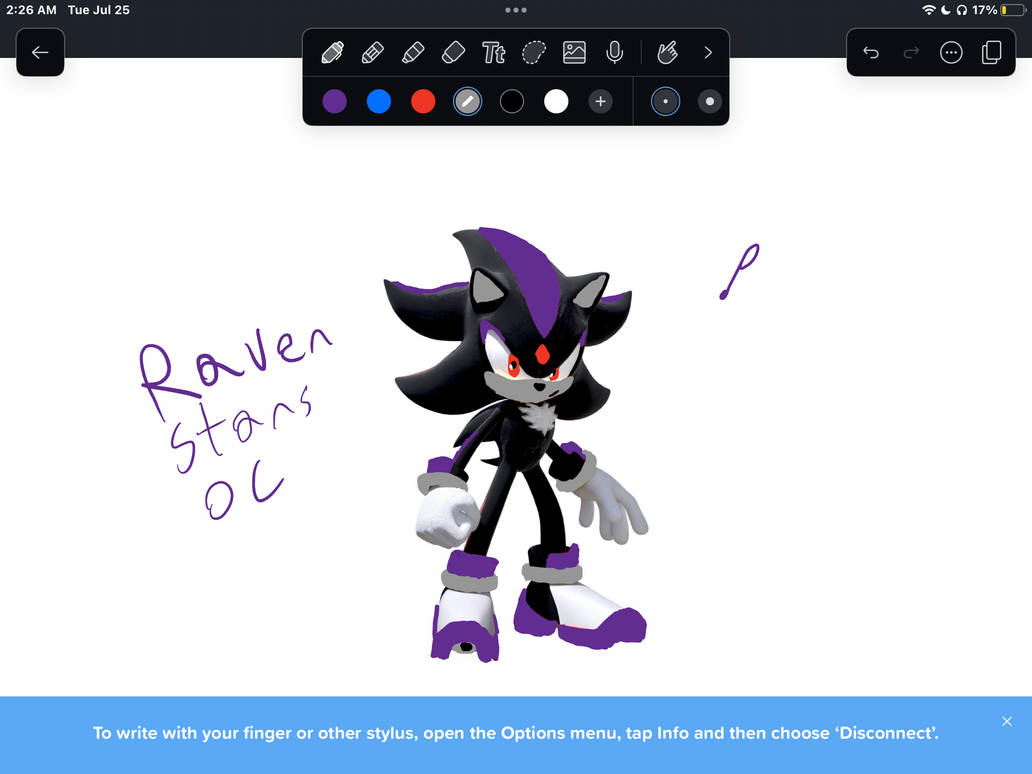This screenshot has width=1032, height=774.
Task: Add a new color with plus button
Action: pos(600,101)
